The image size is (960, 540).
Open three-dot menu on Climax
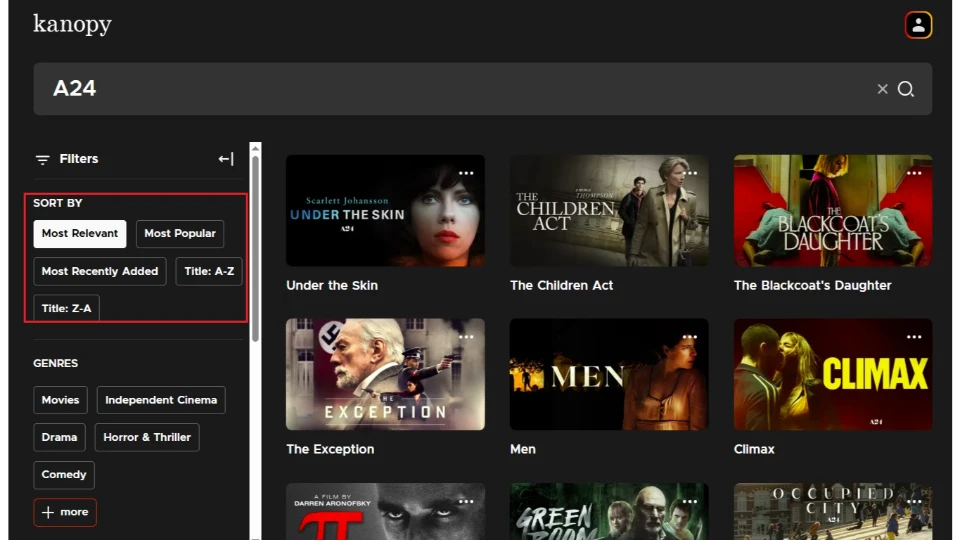tap(914, 337)
